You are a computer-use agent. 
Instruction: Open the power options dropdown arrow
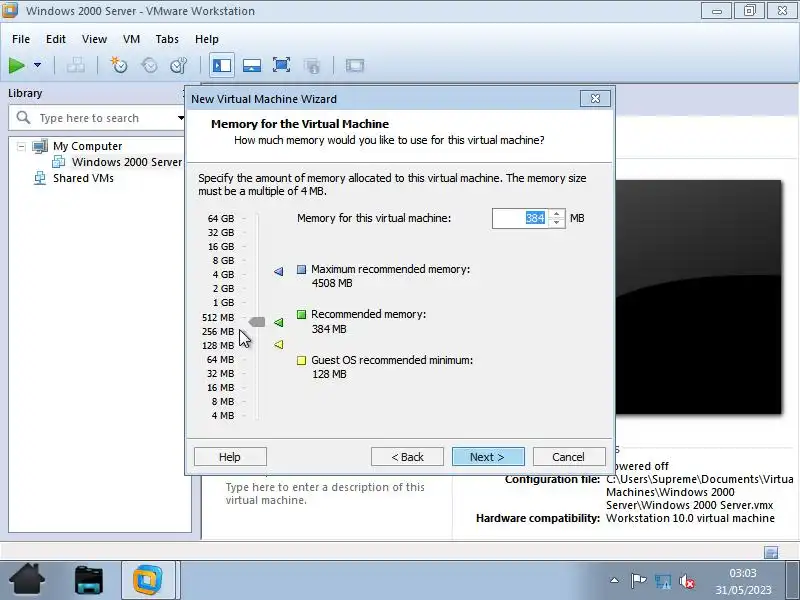37,65
